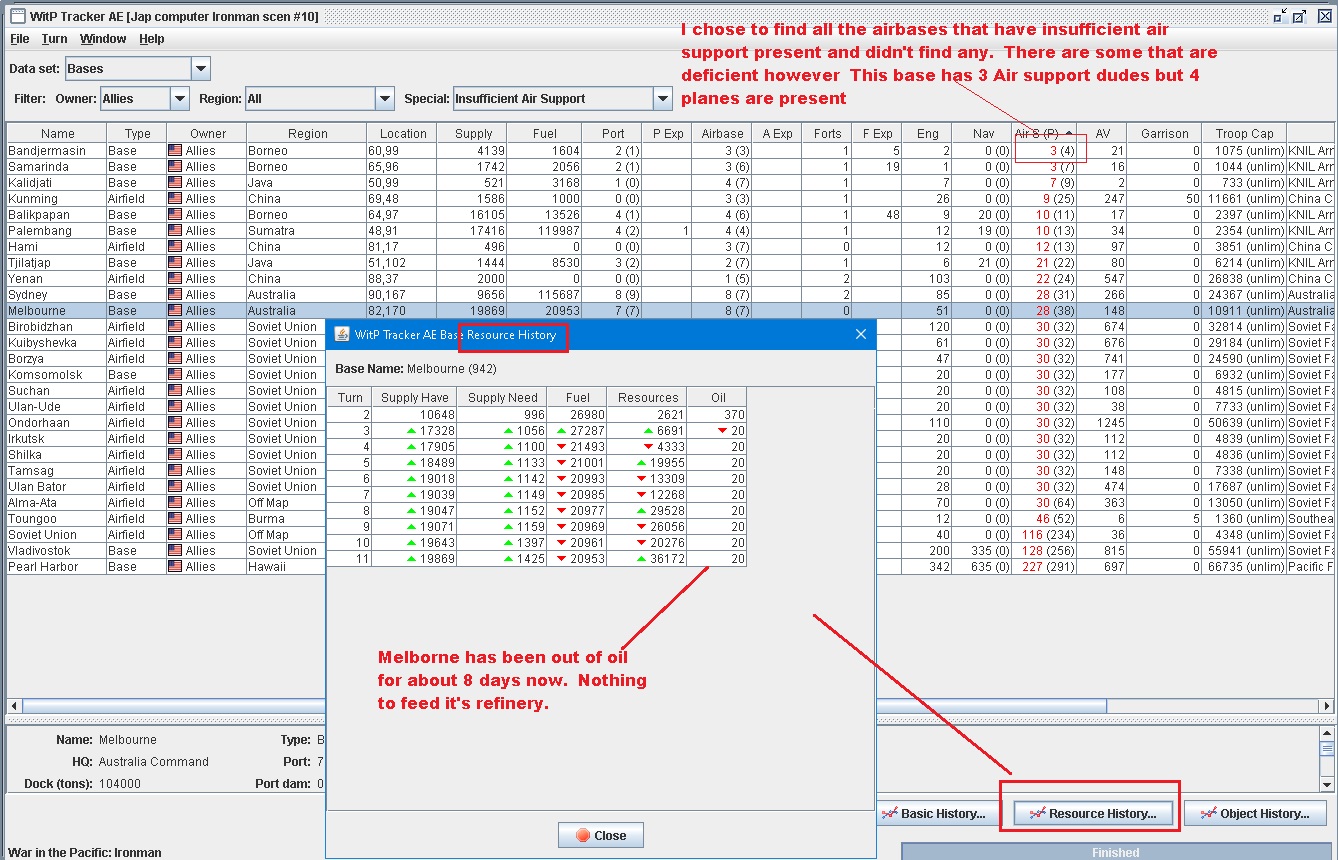Sort the table by the Supply column
The image size is (1338, 860).
[x=473, y=133]
